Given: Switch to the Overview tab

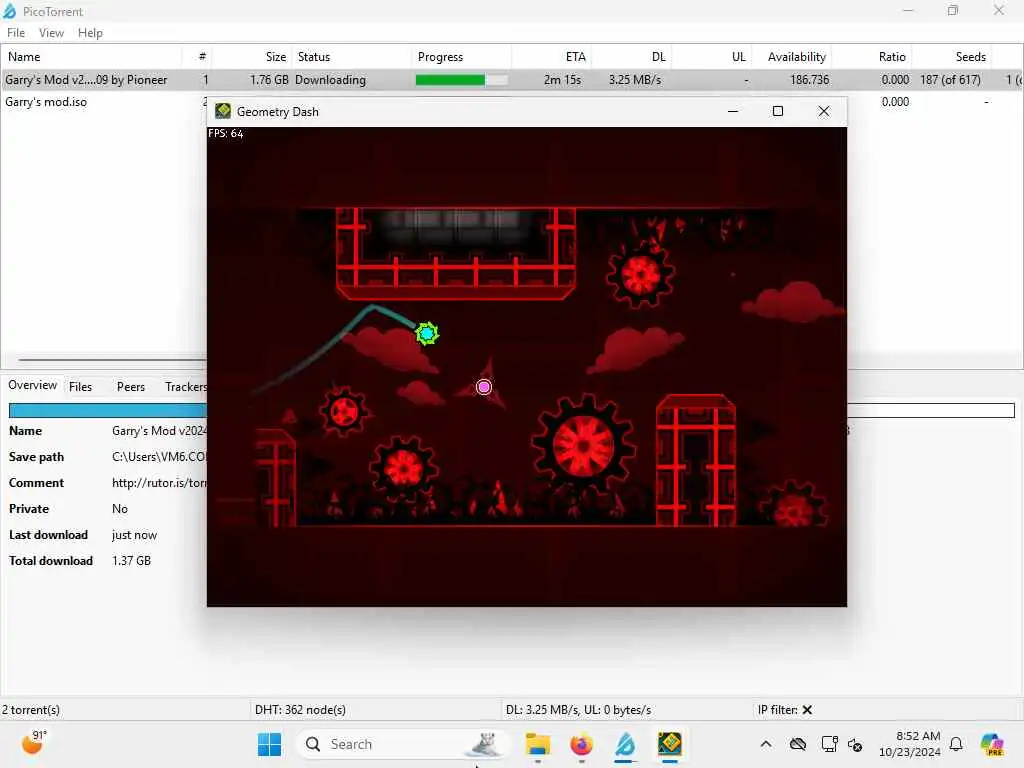Looking at the screenshot, I should (x=32, y=385).
